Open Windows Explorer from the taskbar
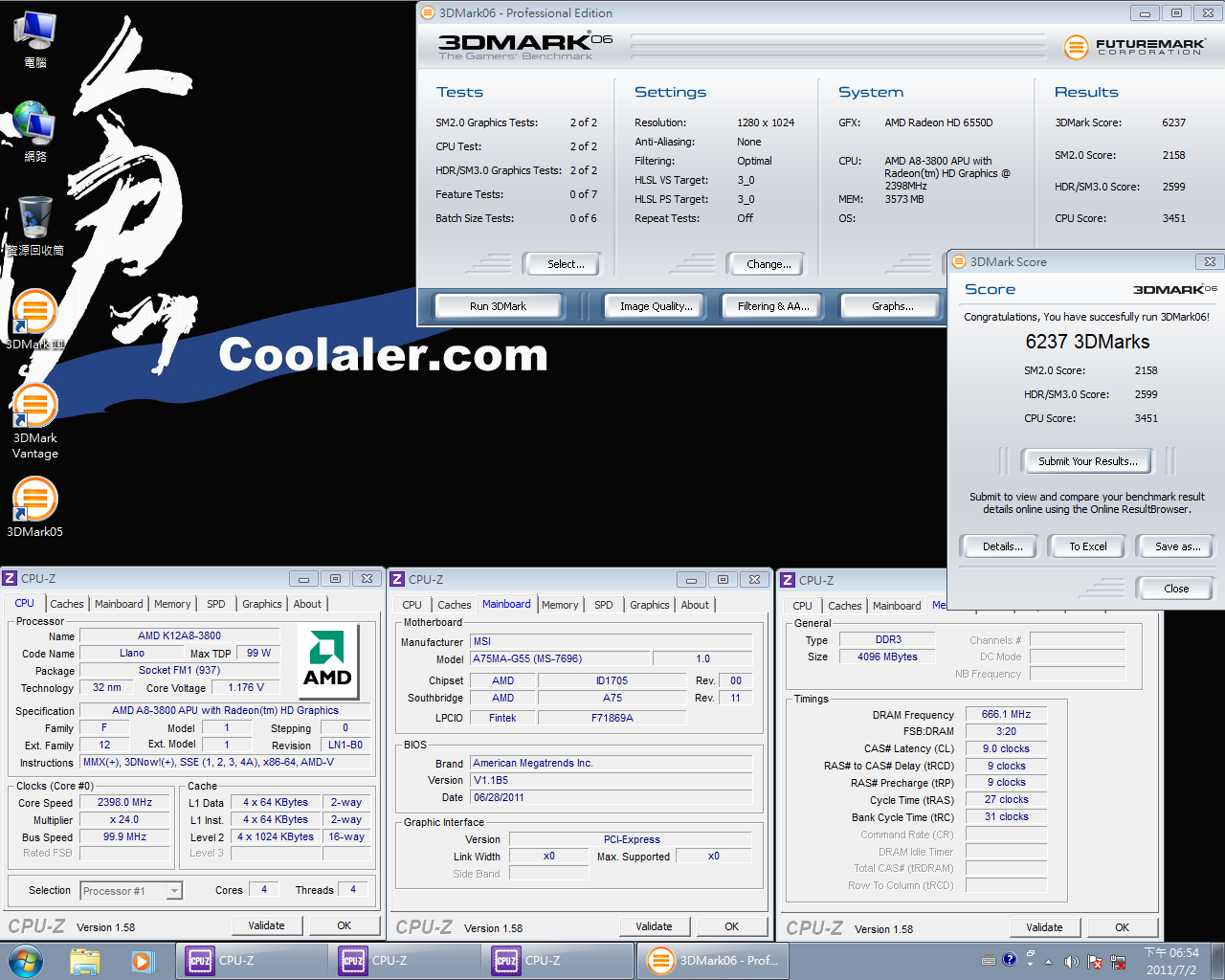Viewport: 1225px width, 980px height. pos(85,961)
